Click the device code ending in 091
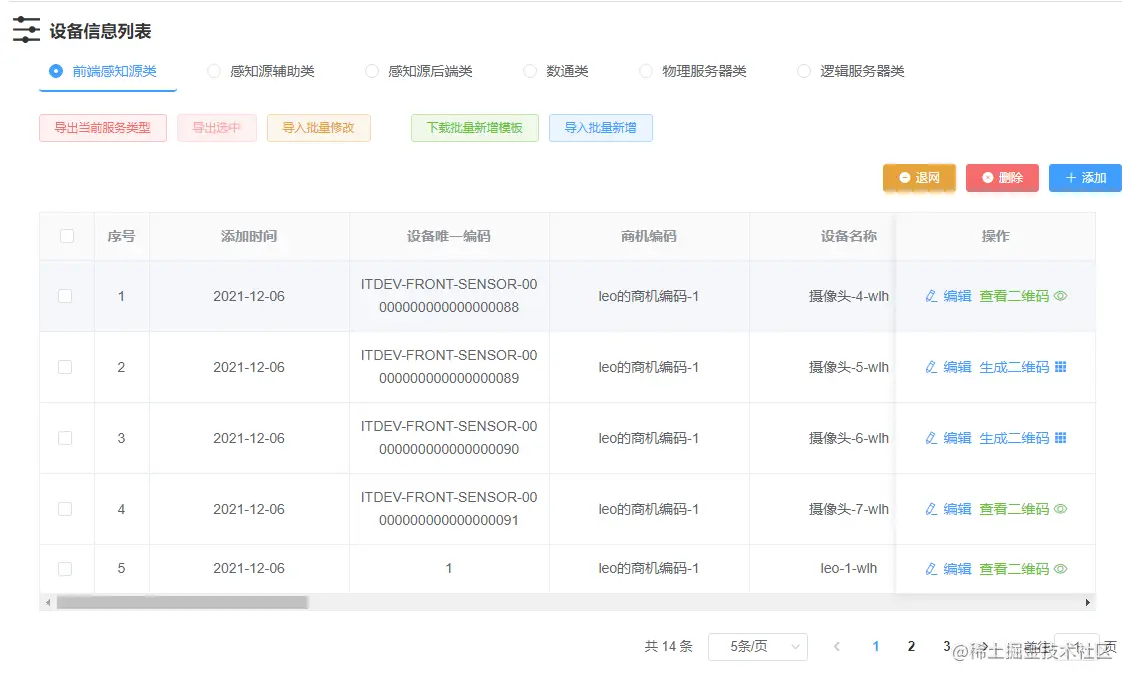Image resolution: width=1133 pixels, height=682 pixels. coord(449,509)
